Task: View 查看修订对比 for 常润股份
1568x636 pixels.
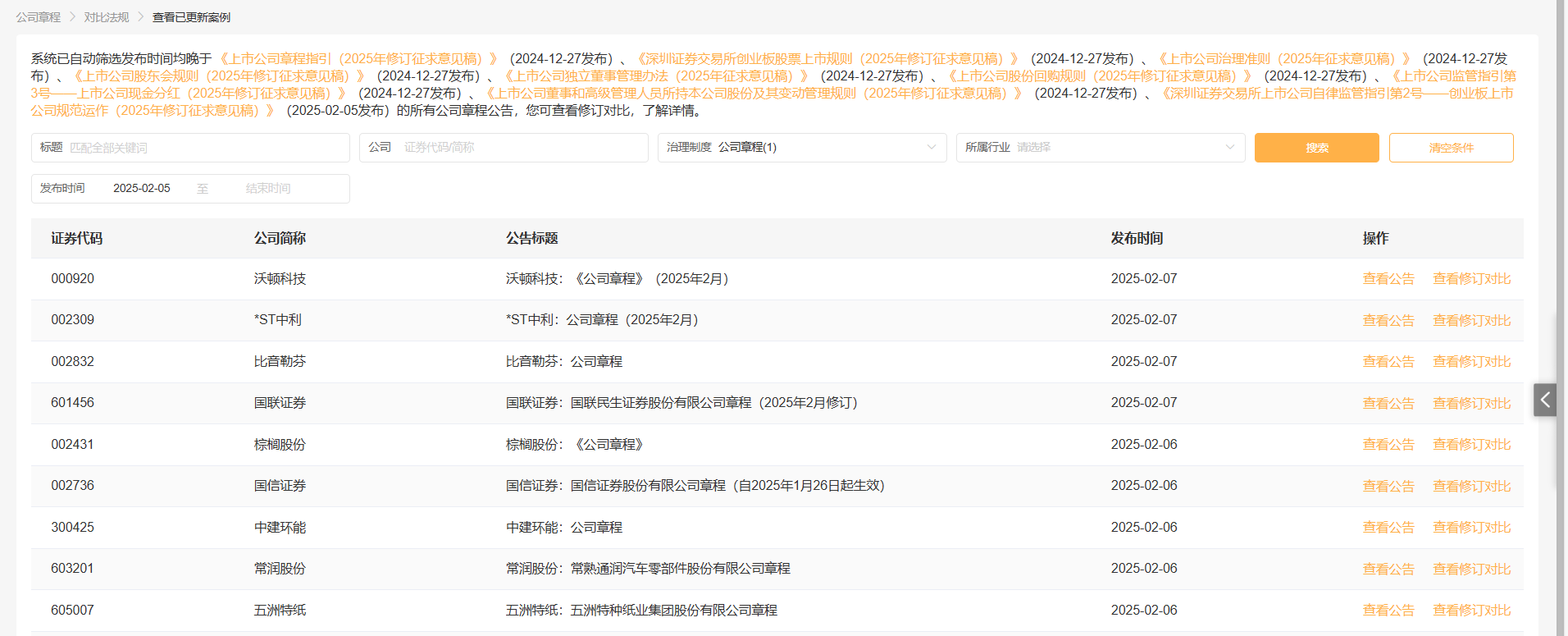Action: point(1471,570)
